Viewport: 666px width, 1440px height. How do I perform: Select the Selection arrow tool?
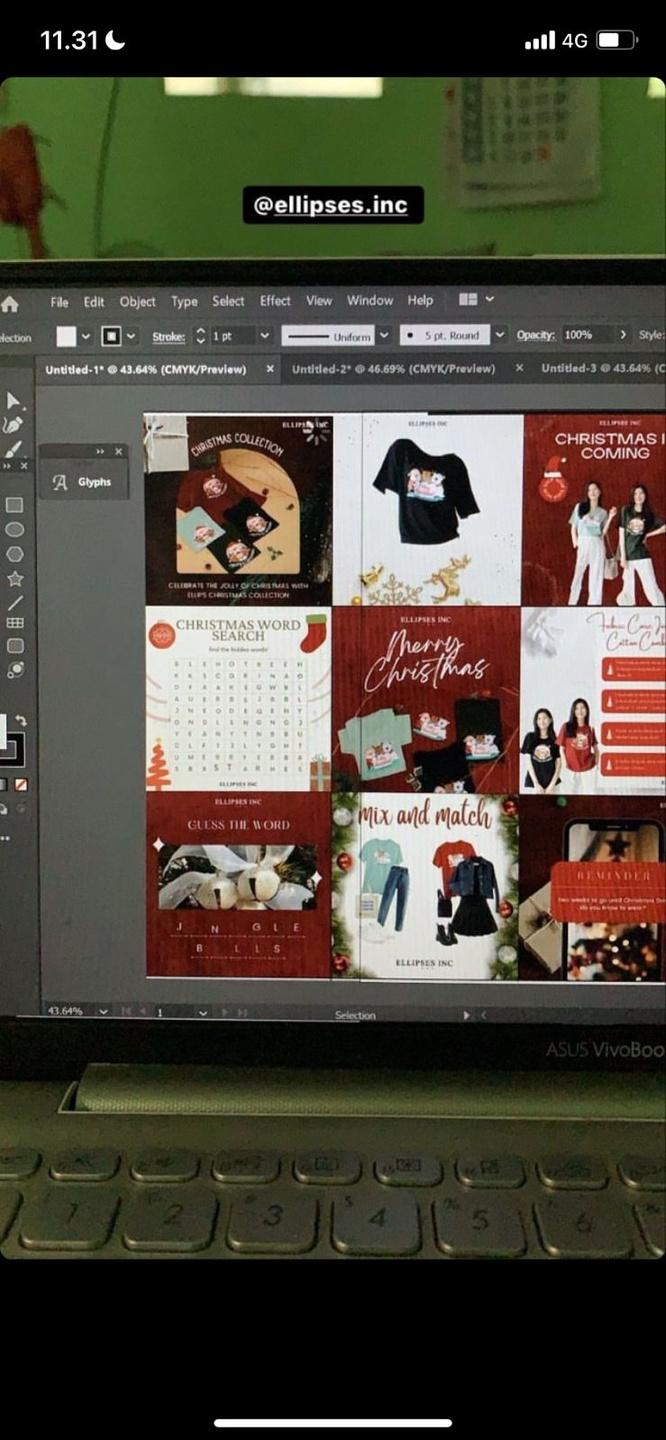click(x=14, y=401)
